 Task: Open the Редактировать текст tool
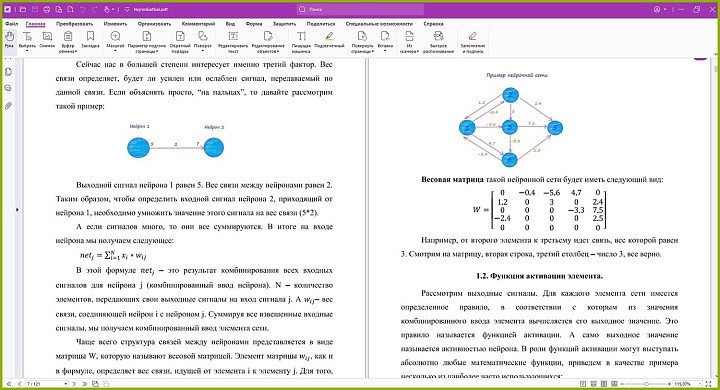click(233, 41)
